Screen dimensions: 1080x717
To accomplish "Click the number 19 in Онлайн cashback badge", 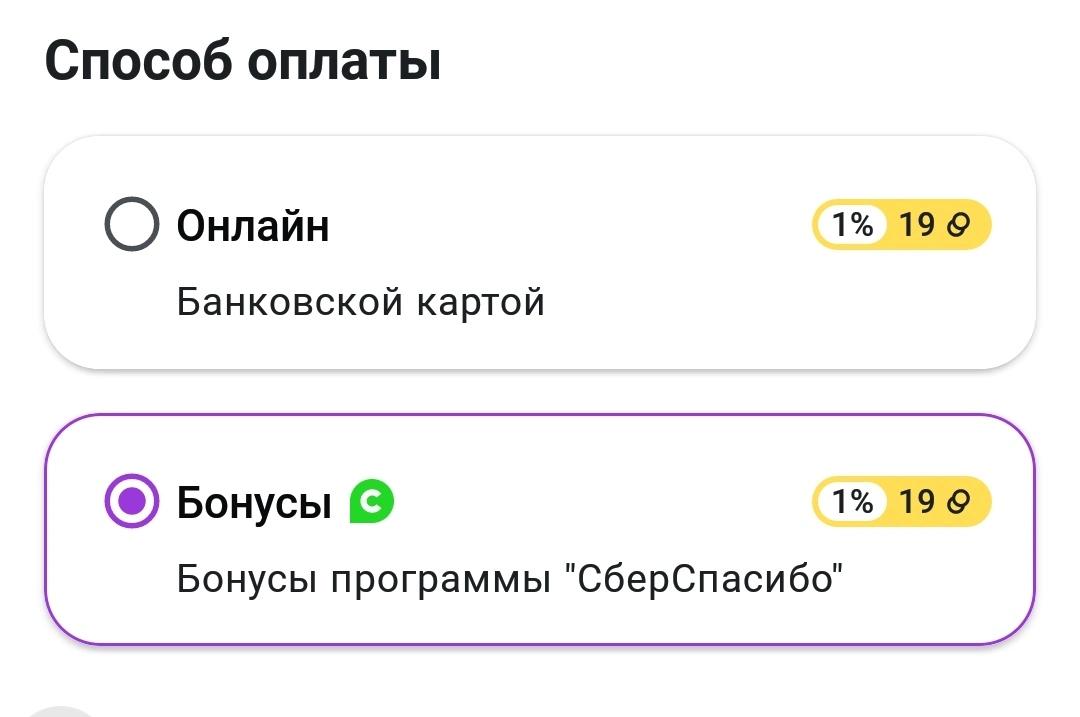I will coord(917,225).
